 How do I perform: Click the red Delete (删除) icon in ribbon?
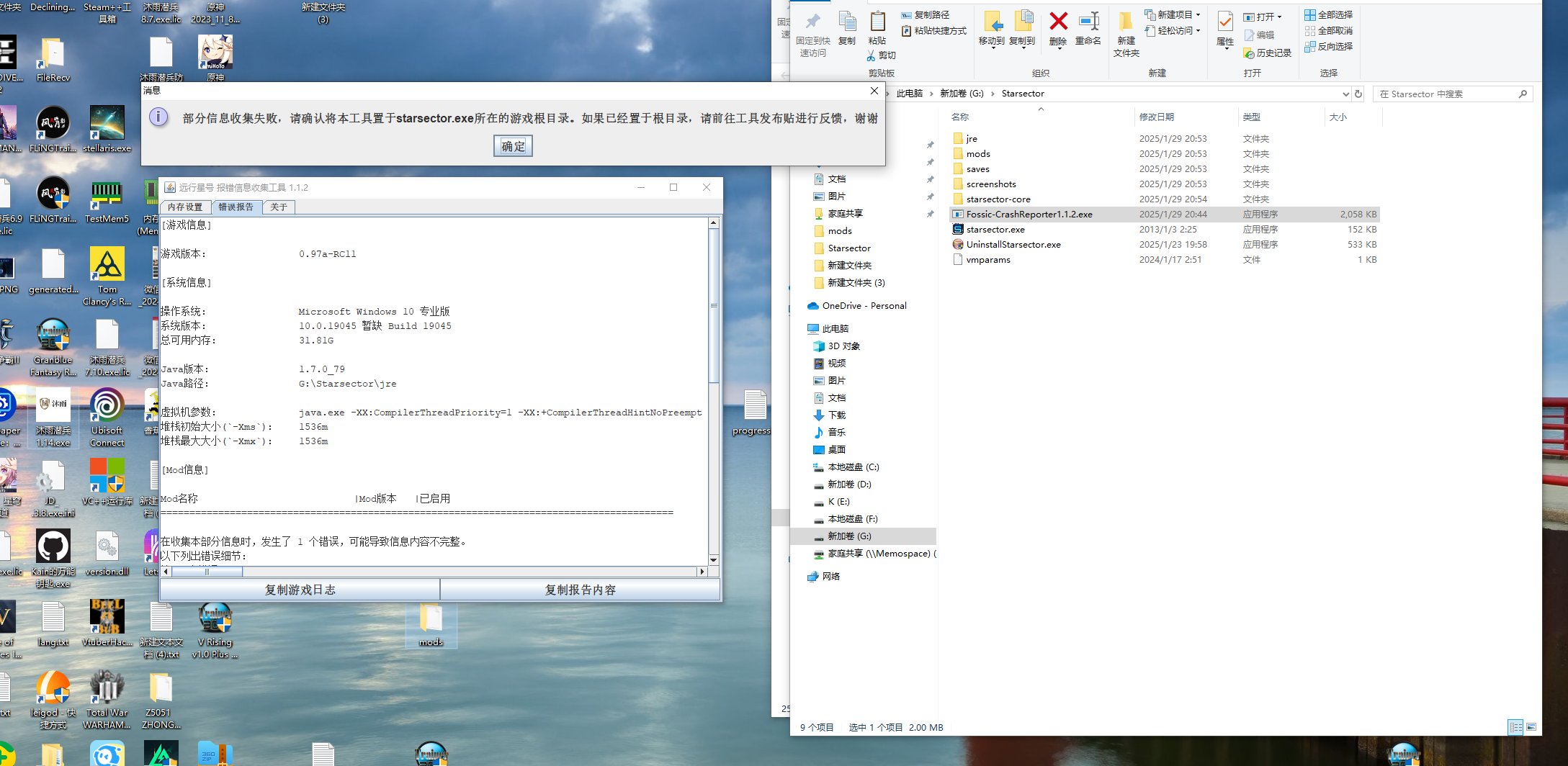[x=1058, y=23]
